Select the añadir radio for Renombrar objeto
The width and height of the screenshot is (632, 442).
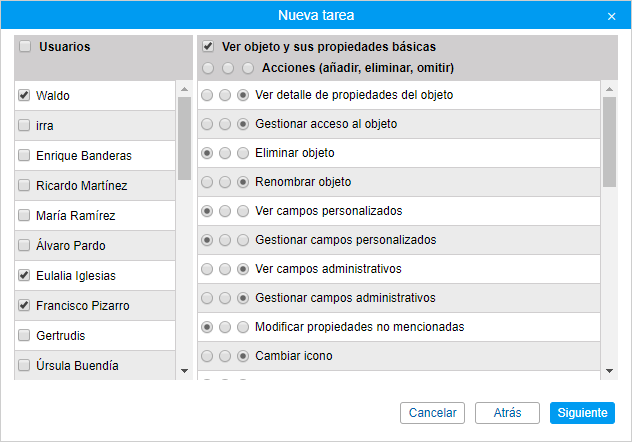click(x=207, y=183)
